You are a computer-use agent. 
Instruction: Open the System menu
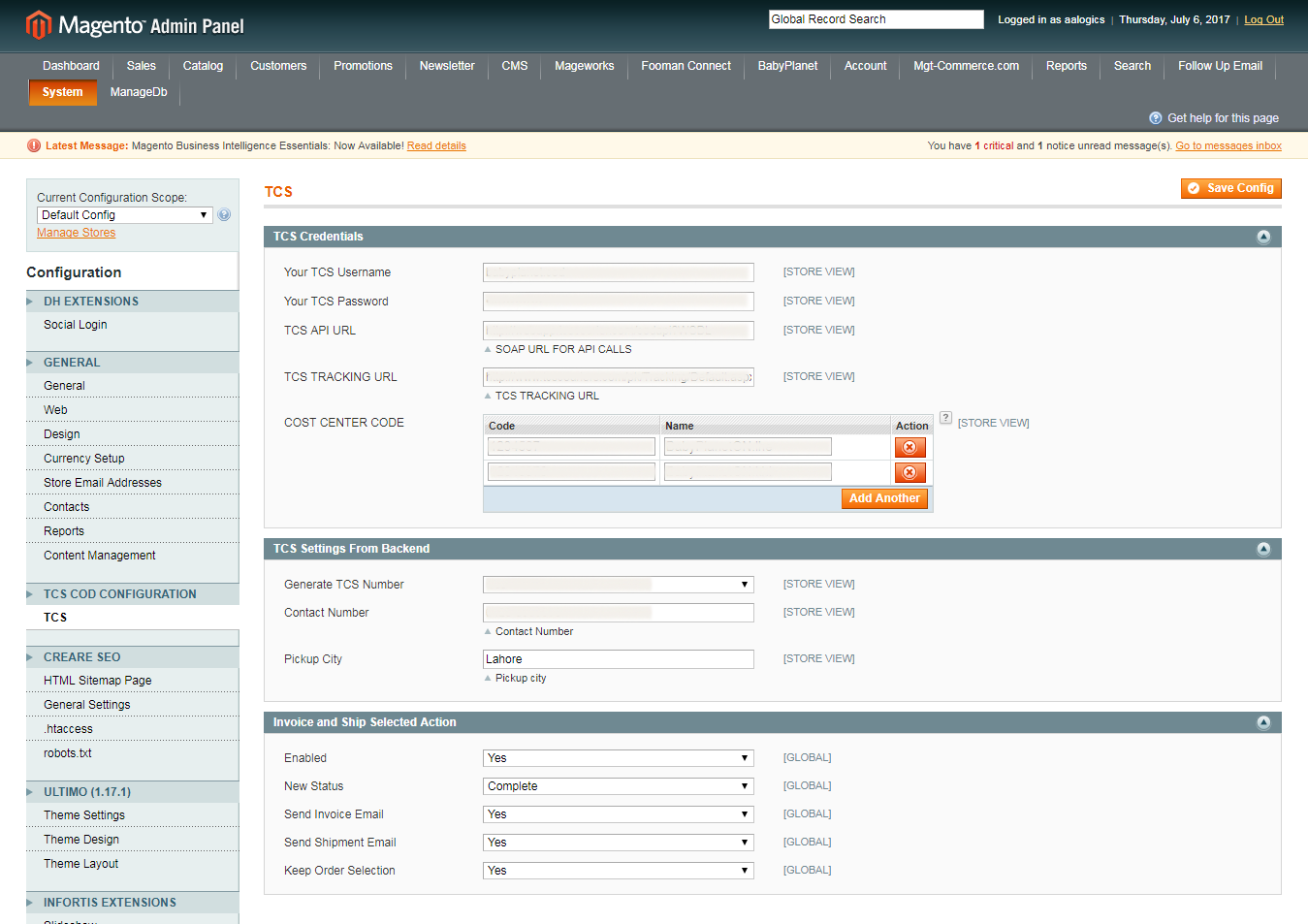pos(63,92)
